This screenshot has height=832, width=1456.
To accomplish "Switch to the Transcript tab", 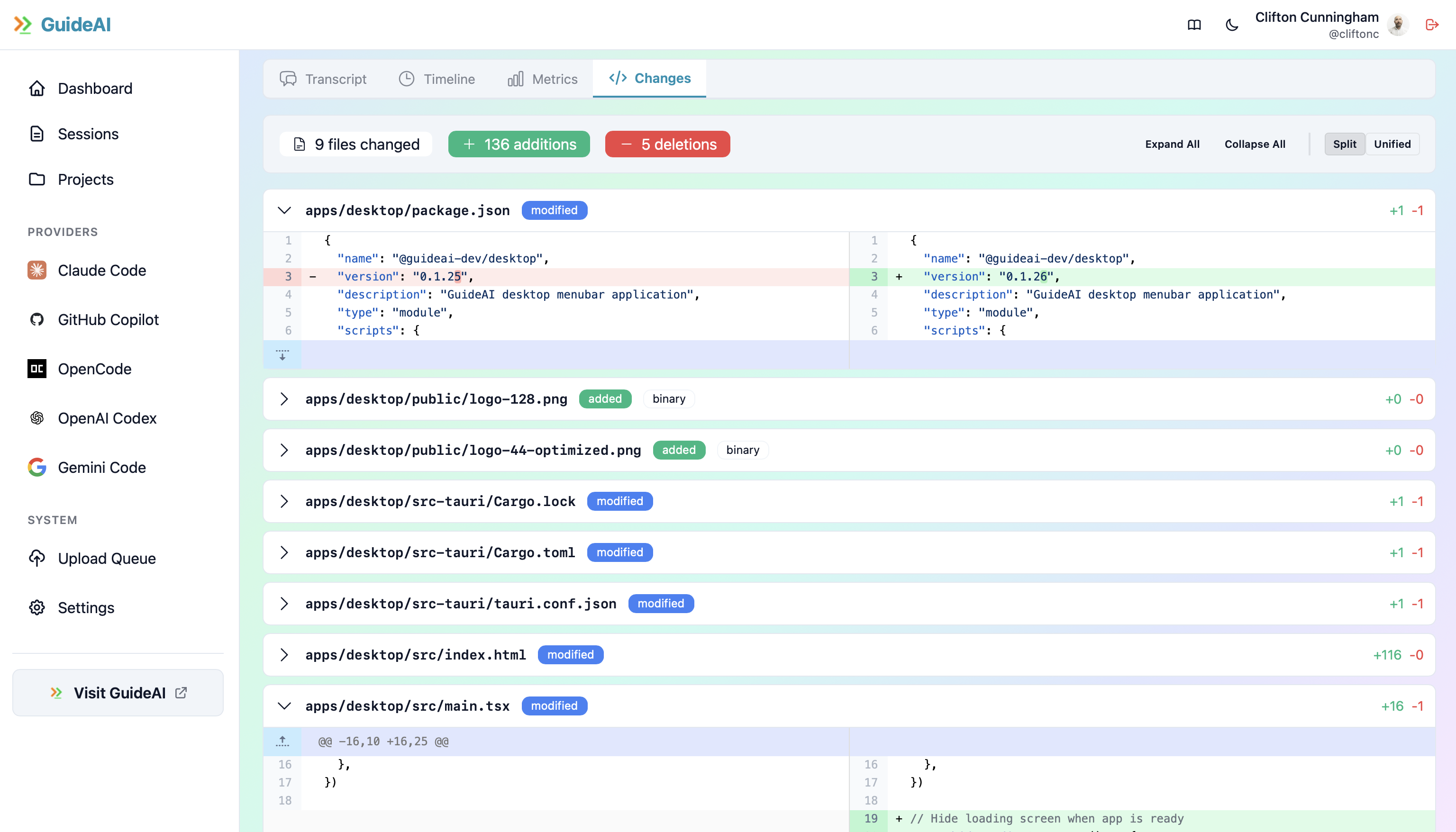I will [x=323, y=79].
